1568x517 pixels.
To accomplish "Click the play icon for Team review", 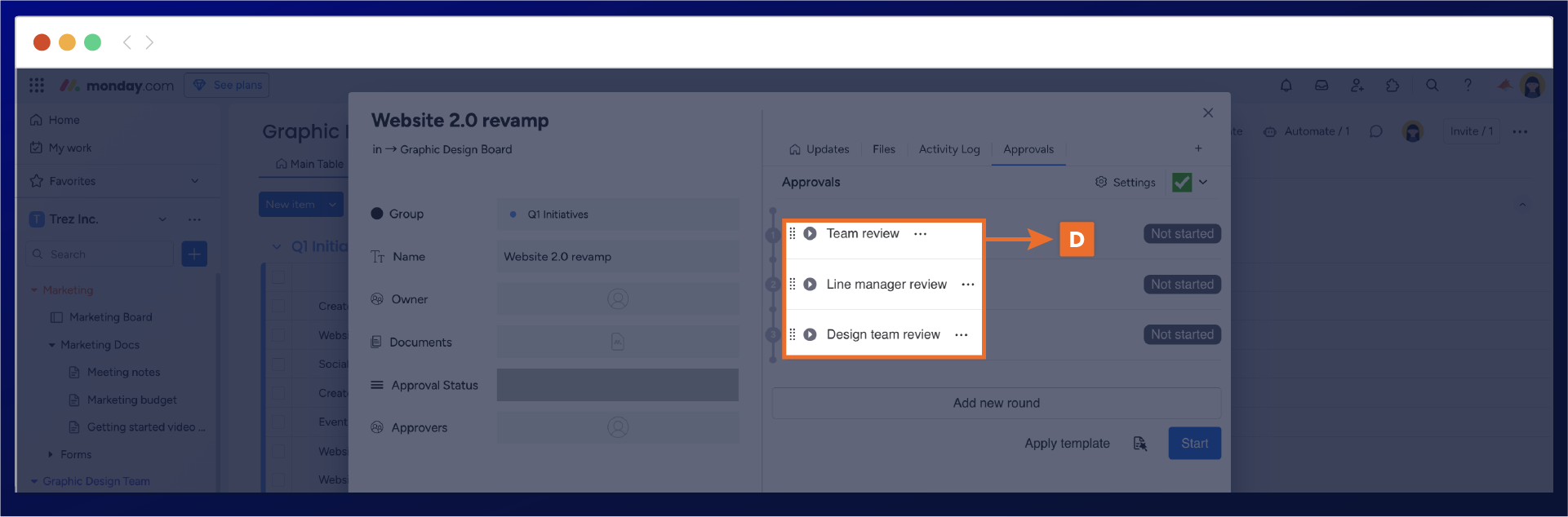I will [x=810, y=234].
